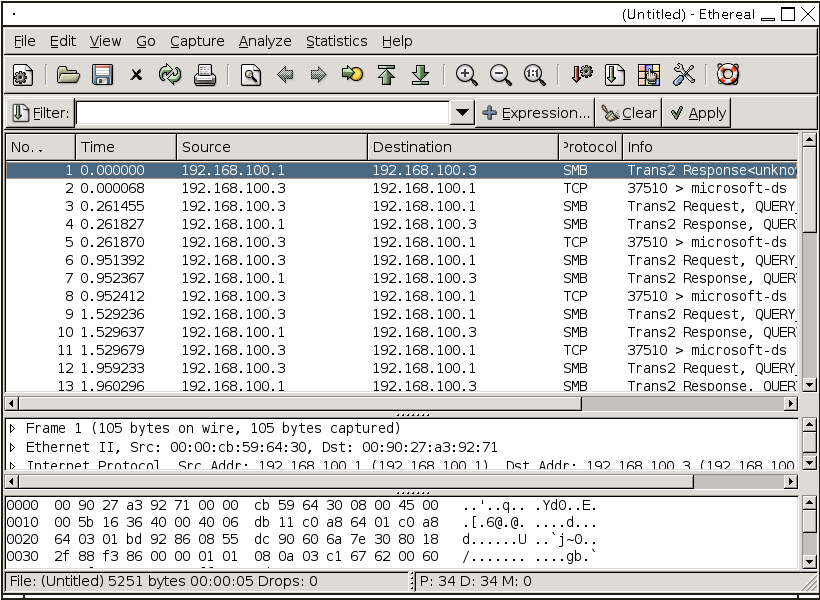Open preferences with the tools icon
Image resolution: width=820 pixels, height=600 pixels.
(683, 75)
